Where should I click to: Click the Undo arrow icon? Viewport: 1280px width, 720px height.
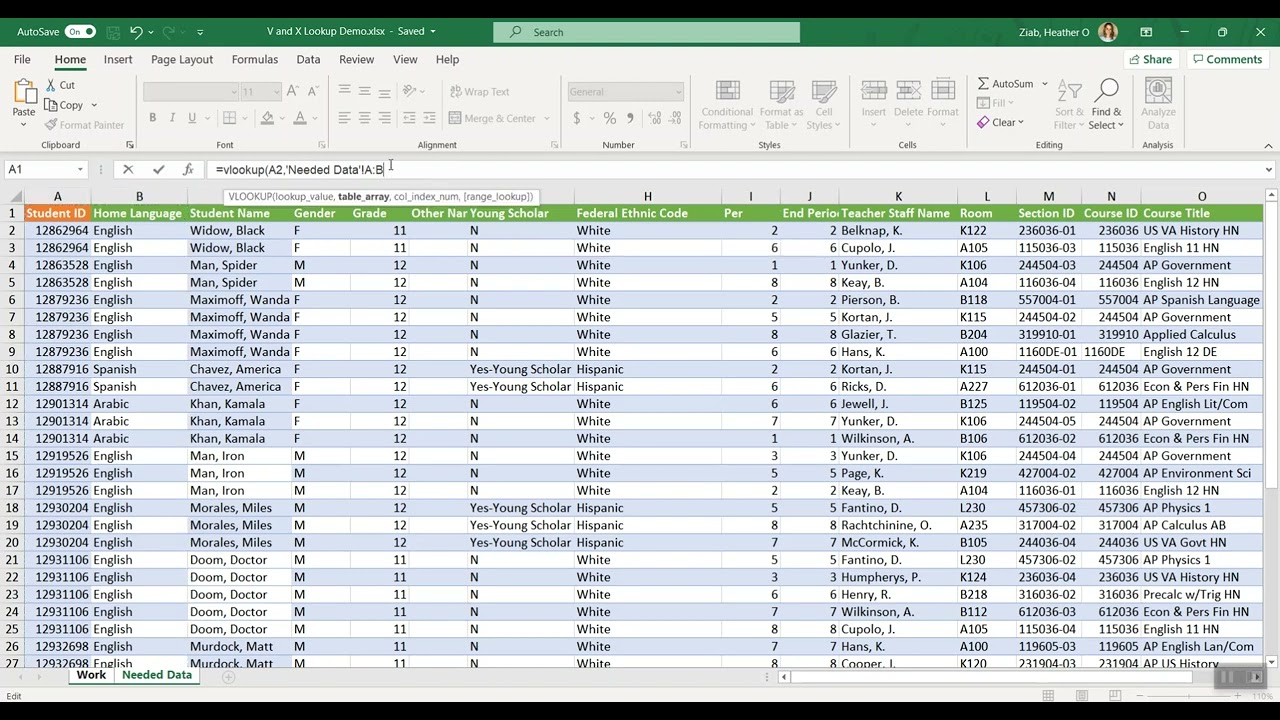click(x=136, y=32)
